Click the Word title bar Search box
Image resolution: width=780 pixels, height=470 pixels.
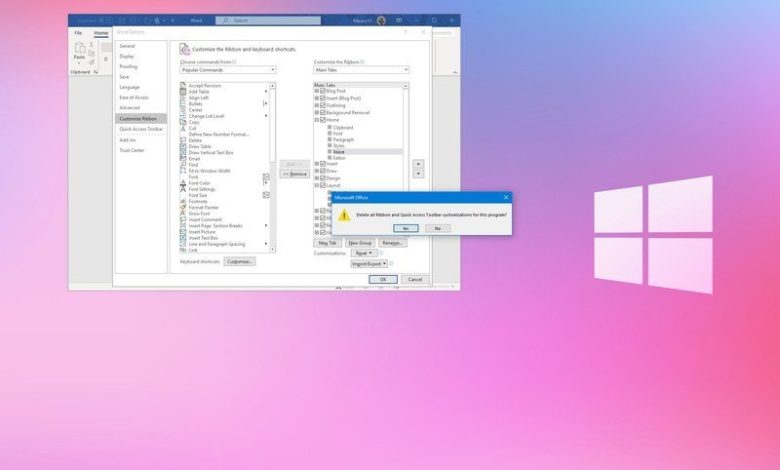pos(268,20)
